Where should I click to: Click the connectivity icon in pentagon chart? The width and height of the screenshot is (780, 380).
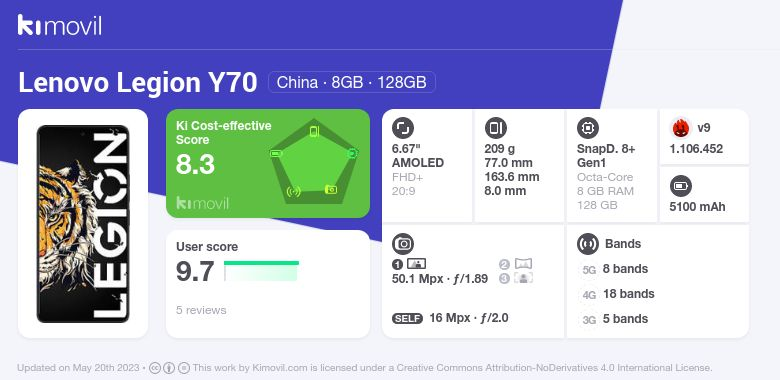click(x=294, y=191)
